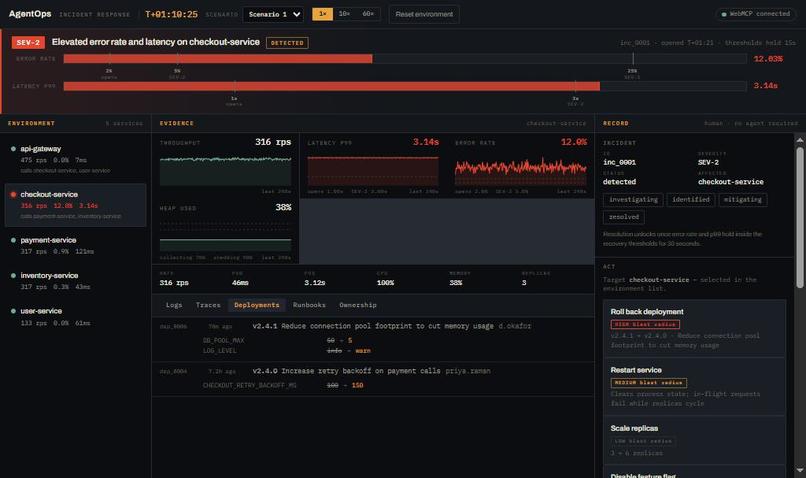Select payment-service in environment list
Screen dimensions: 806x478
point(76,245)
